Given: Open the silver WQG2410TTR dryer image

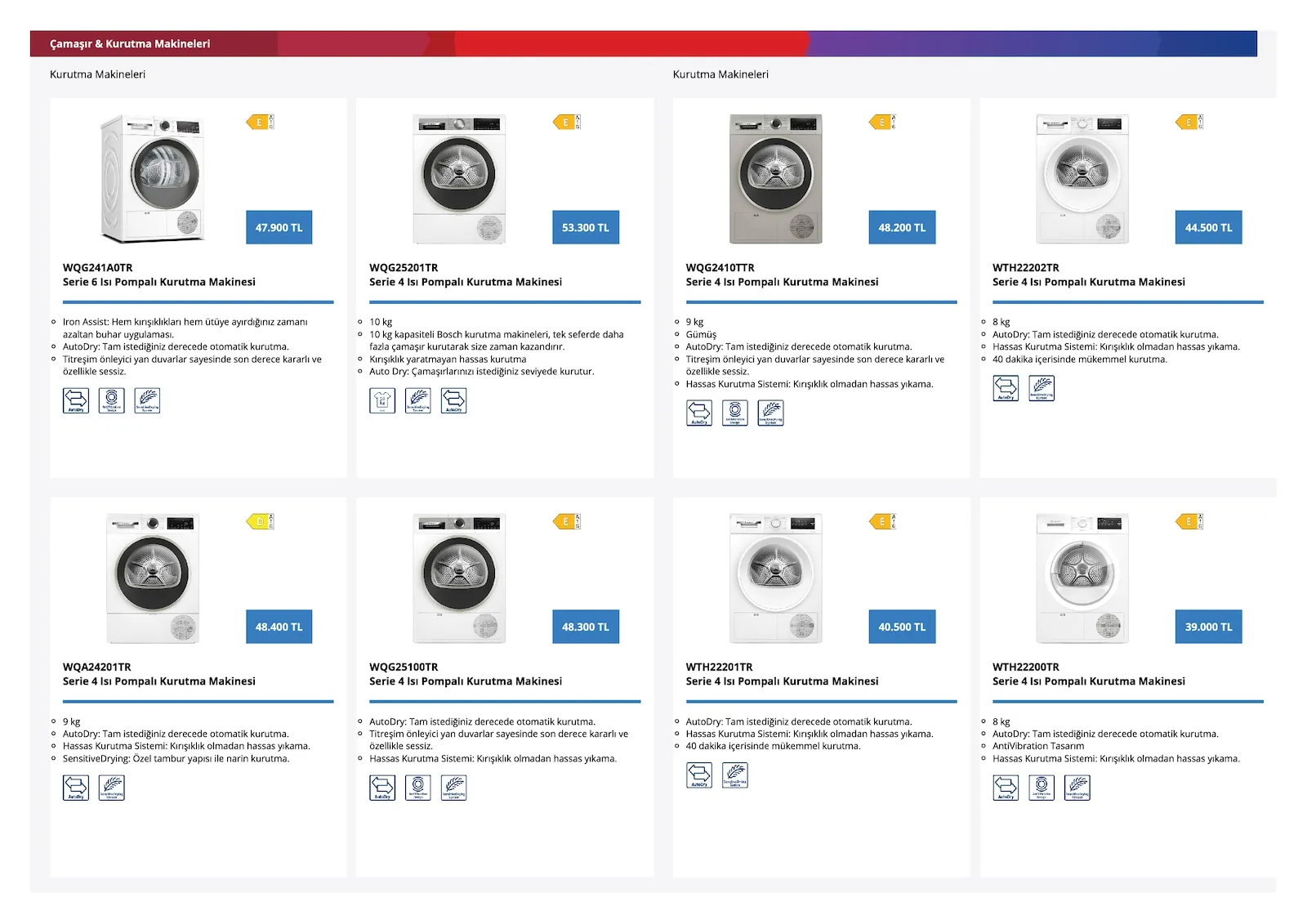Looking at the screenshot, I should coord(776,179).
